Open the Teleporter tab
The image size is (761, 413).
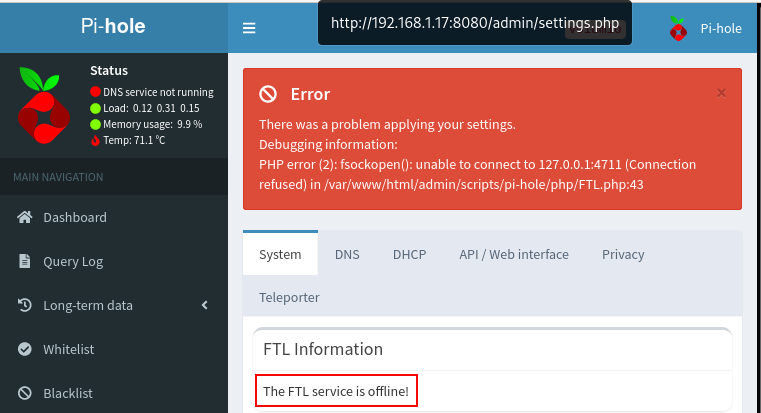pyautogui.click(x=289, y=297)
